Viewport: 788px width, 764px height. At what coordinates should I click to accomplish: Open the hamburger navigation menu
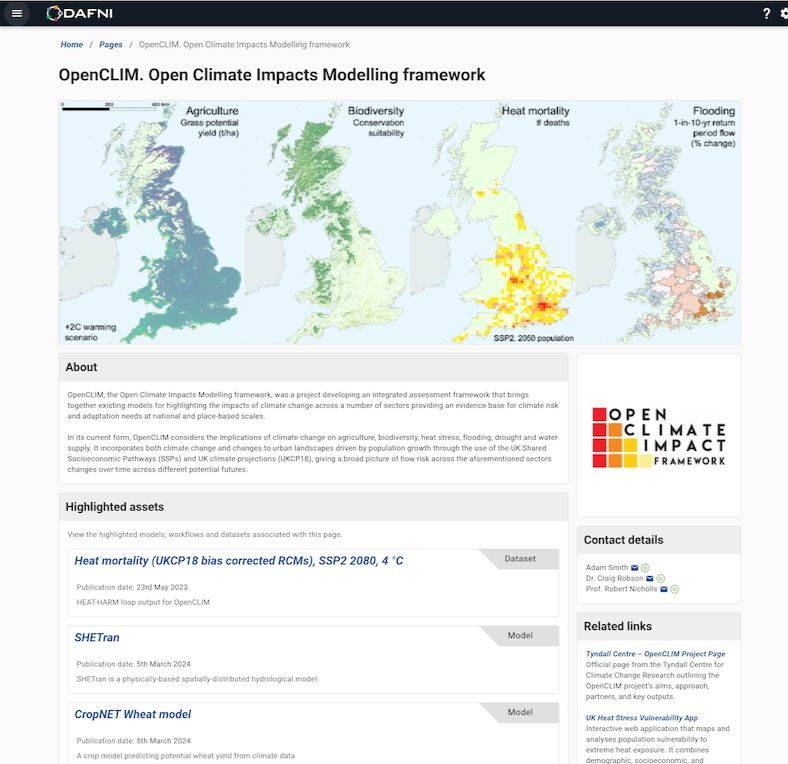click(x=17, y=14)
